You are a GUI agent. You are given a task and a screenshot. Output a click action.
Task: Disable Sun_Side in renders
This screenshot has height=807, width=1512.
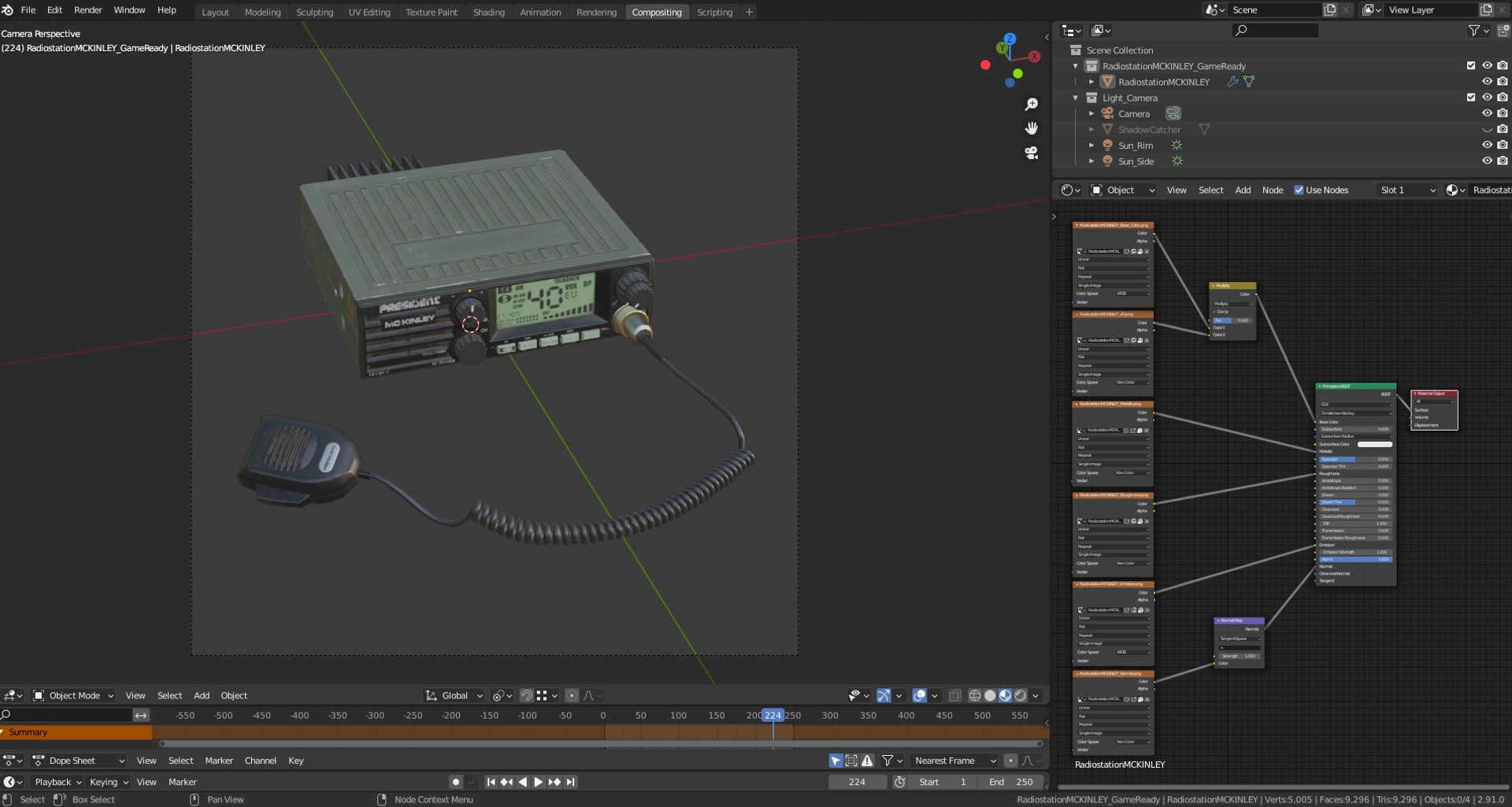click(x=1503, y=161)
